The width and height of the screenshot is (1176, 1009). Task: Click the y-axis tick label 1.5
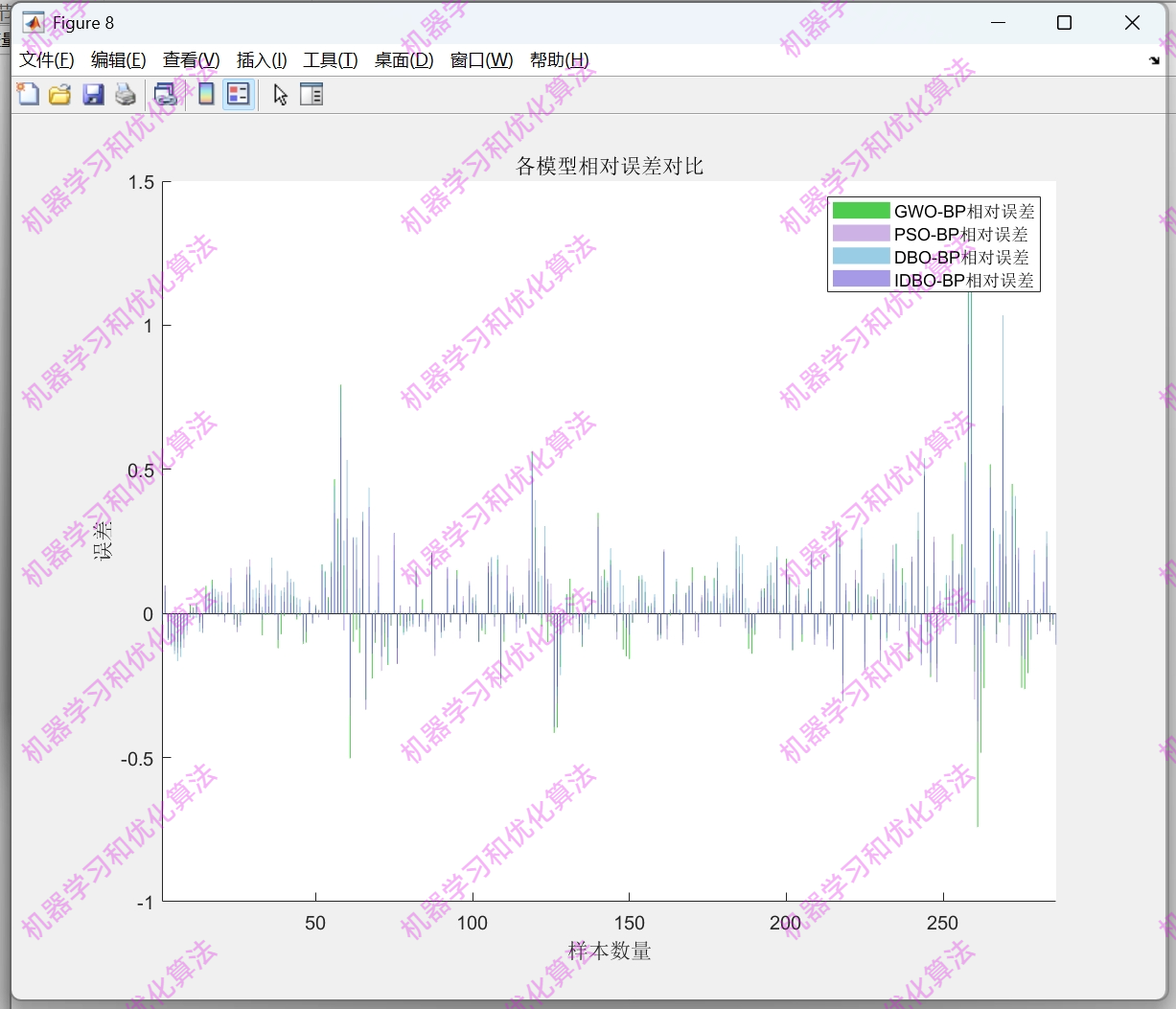click(x=141, y=182)
